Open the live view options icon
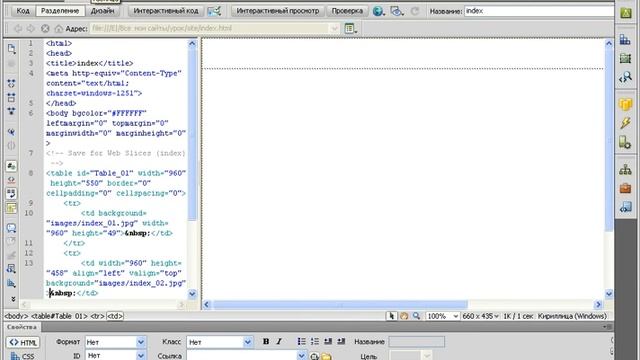 click(214, 11)
